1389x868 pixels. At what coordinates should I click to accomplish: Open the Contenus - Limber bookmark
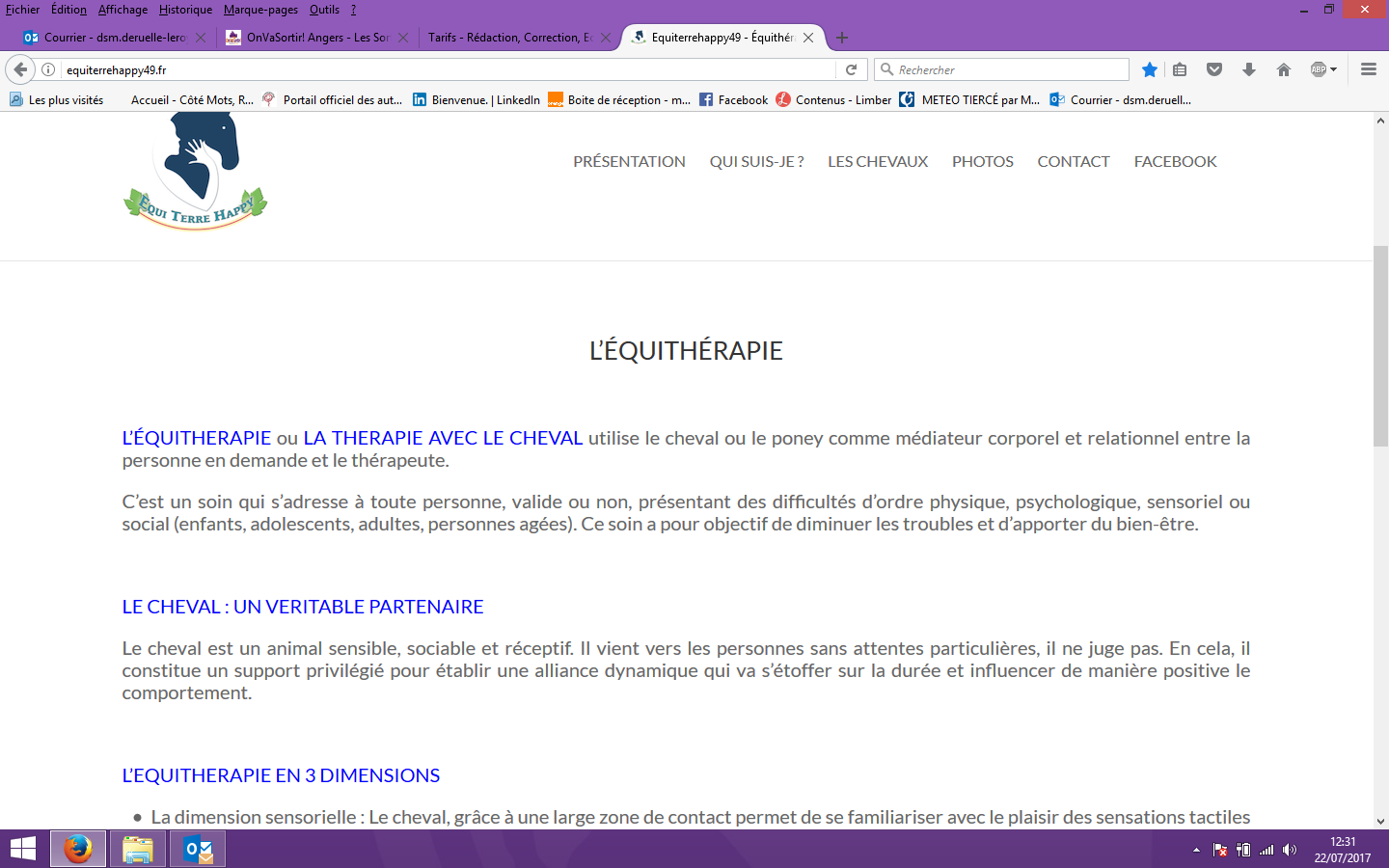(833, 99)
